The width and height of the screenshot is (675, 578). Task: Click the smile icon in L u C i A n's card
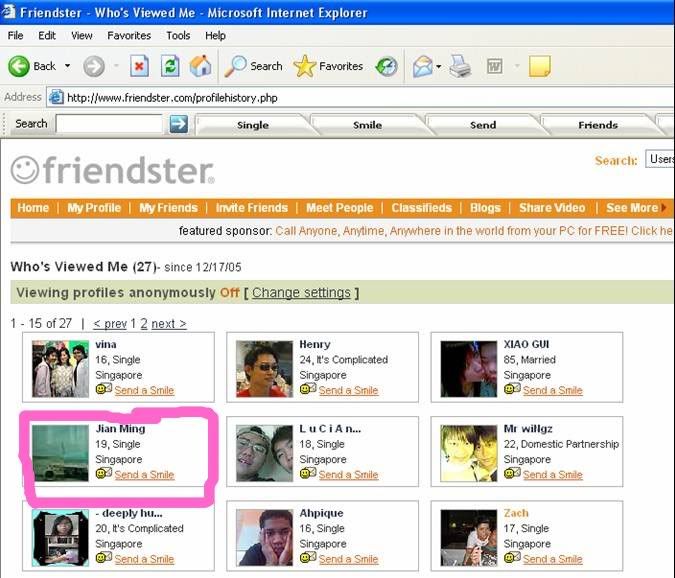click(308, 473)
